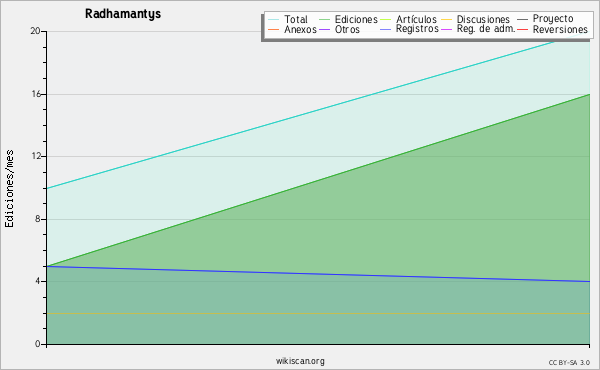Image resolution: width=600 pixels, height=370 pixels.
Task: Click the y-axis value 20
Action: pyautogui.click(x=35, y=31)
